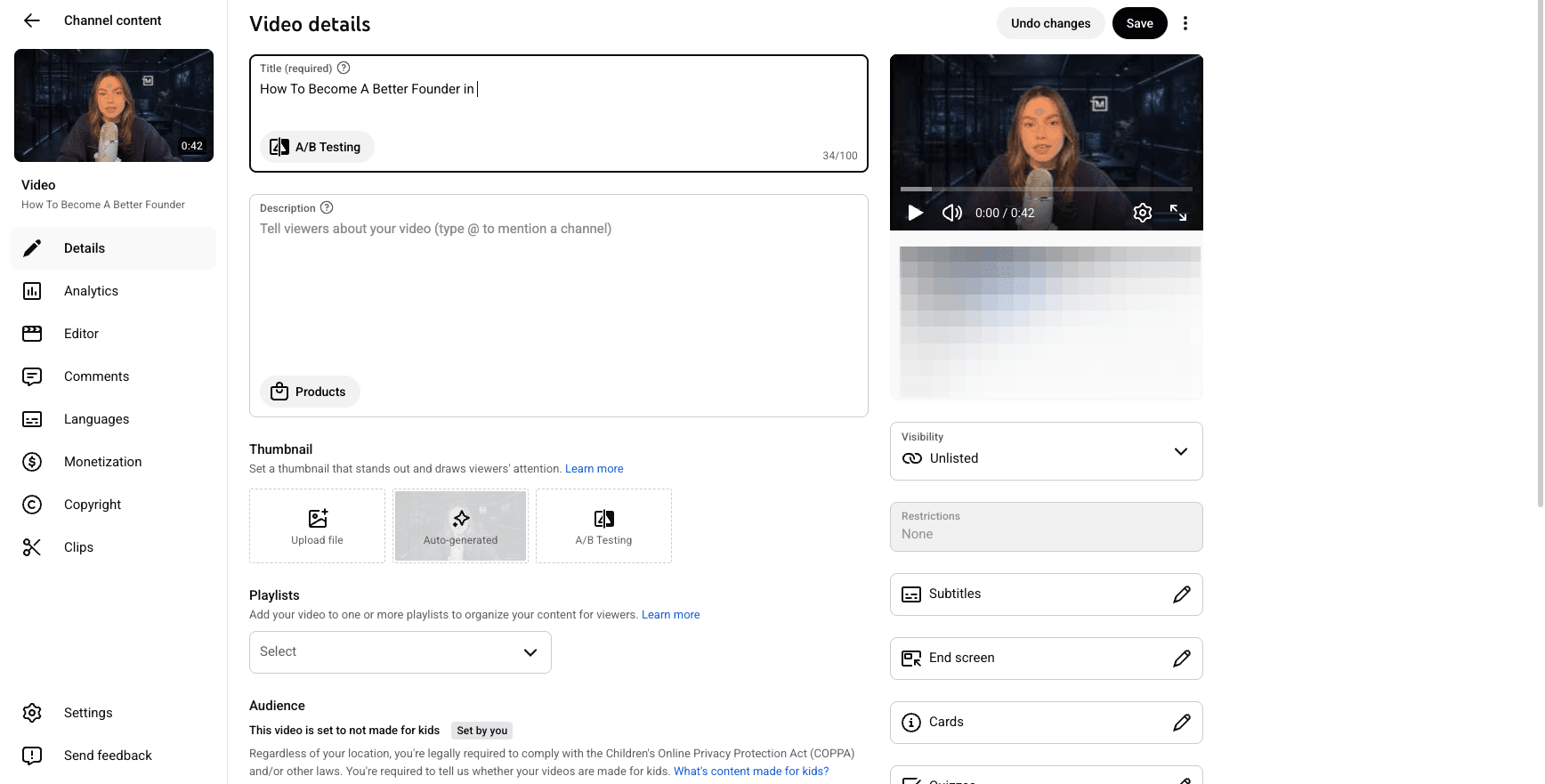Edit Subtitles with the pencil icon
Image resolution: width=1545 pixels, height=784 pixels.
1182,594
